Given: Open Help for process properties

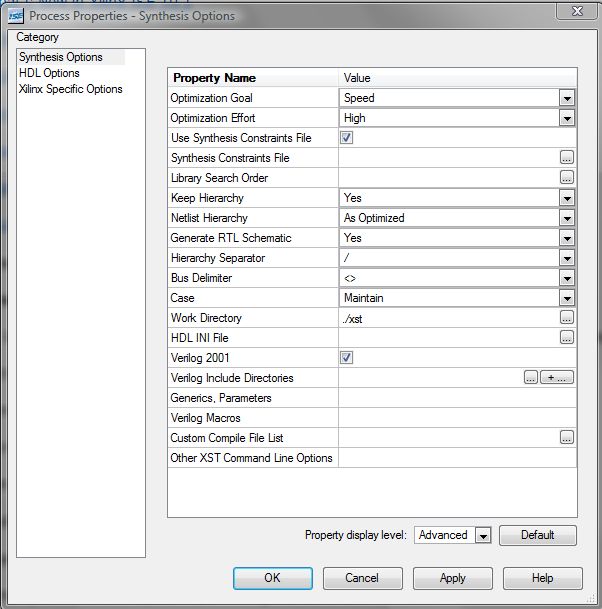Looking at the screenshot, I should (x=543, y=578).
